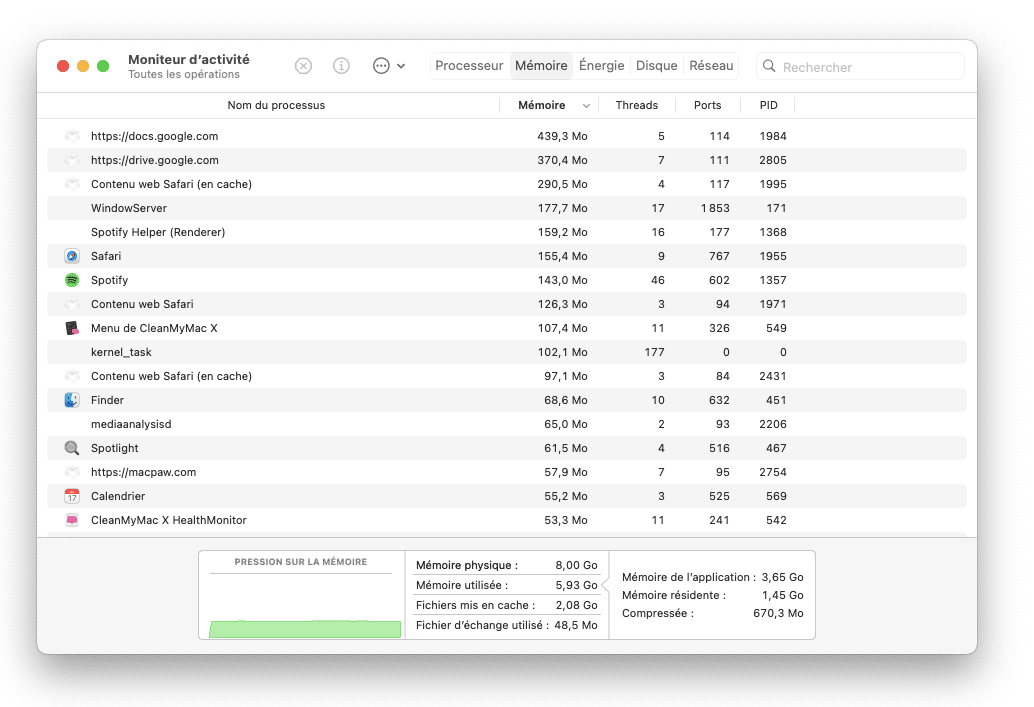The width and height of the screenshot is (1034, 707).
Task: Select the Spotify Helper (Renderer) name
Action: pyautogui.click(x=158, y=232)
